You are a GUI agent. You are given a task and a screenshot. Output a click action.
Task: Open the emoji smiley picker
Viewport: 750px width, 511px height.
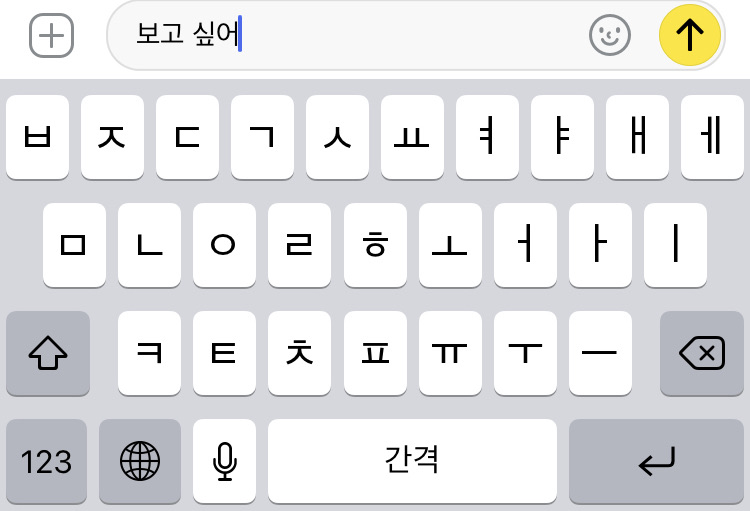click(609, 35)
